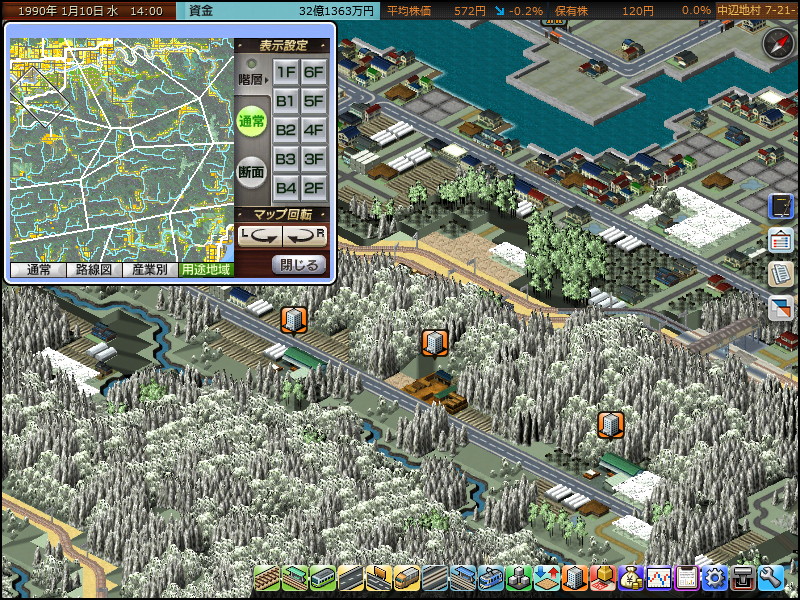Click the building marker above the orange lumber yard

tap(435, 343)
